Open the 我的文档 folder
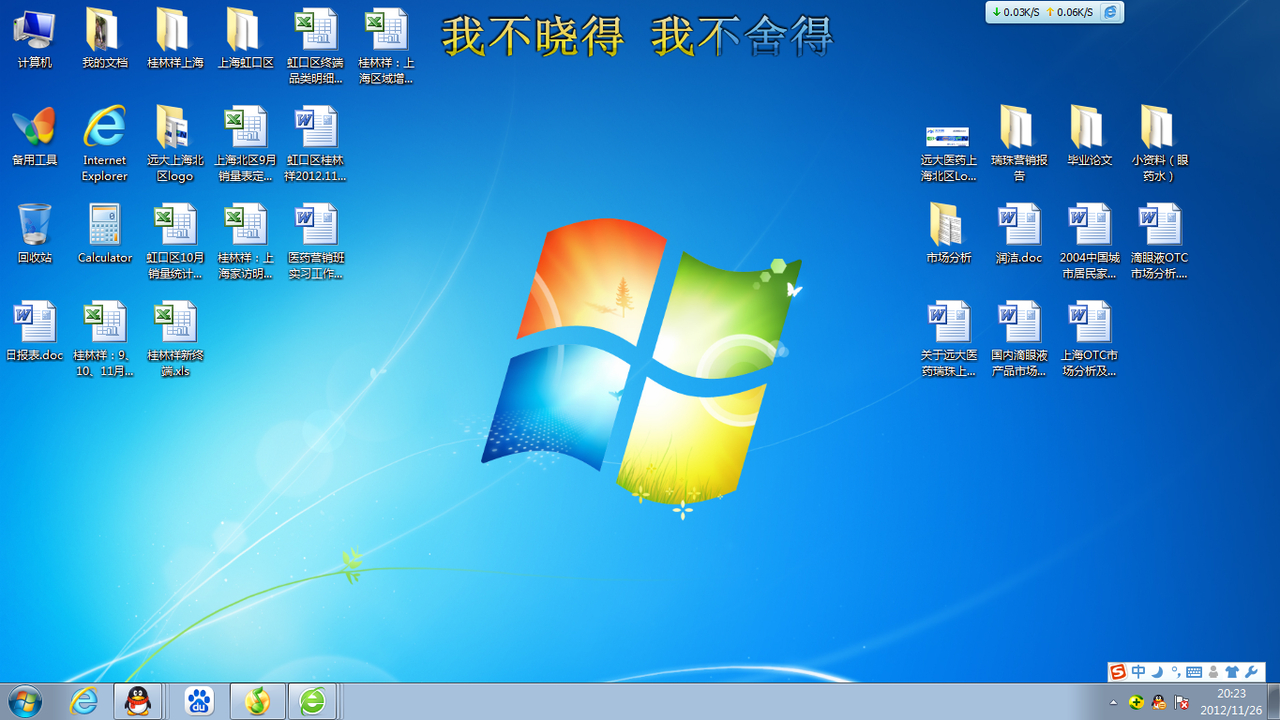The width and height of the screenshot is (1280, 720). 105,39
